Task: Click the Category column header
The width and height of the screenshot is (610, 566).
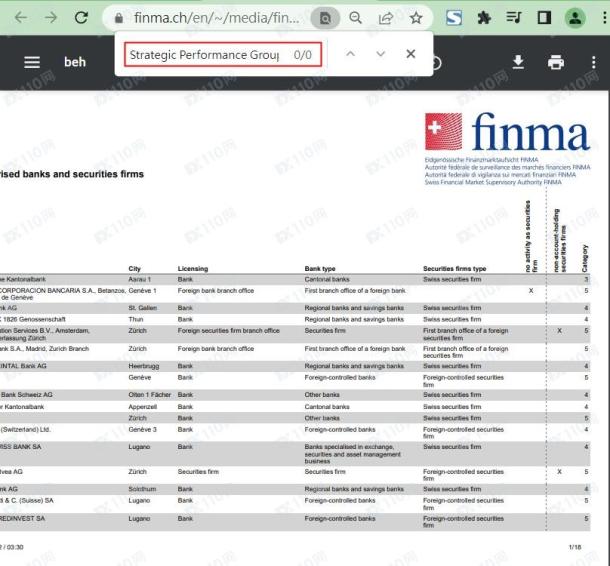Action: point(585,258)
